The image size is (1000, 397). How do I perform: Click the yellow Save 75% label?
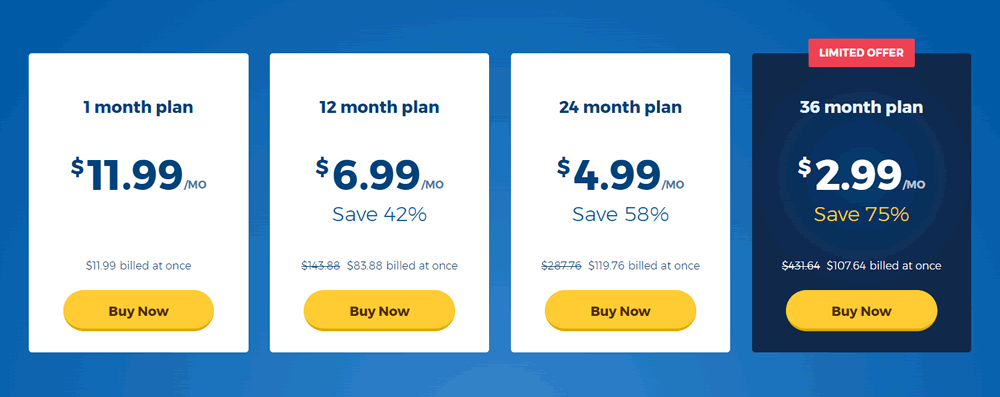tap(862, 214)
